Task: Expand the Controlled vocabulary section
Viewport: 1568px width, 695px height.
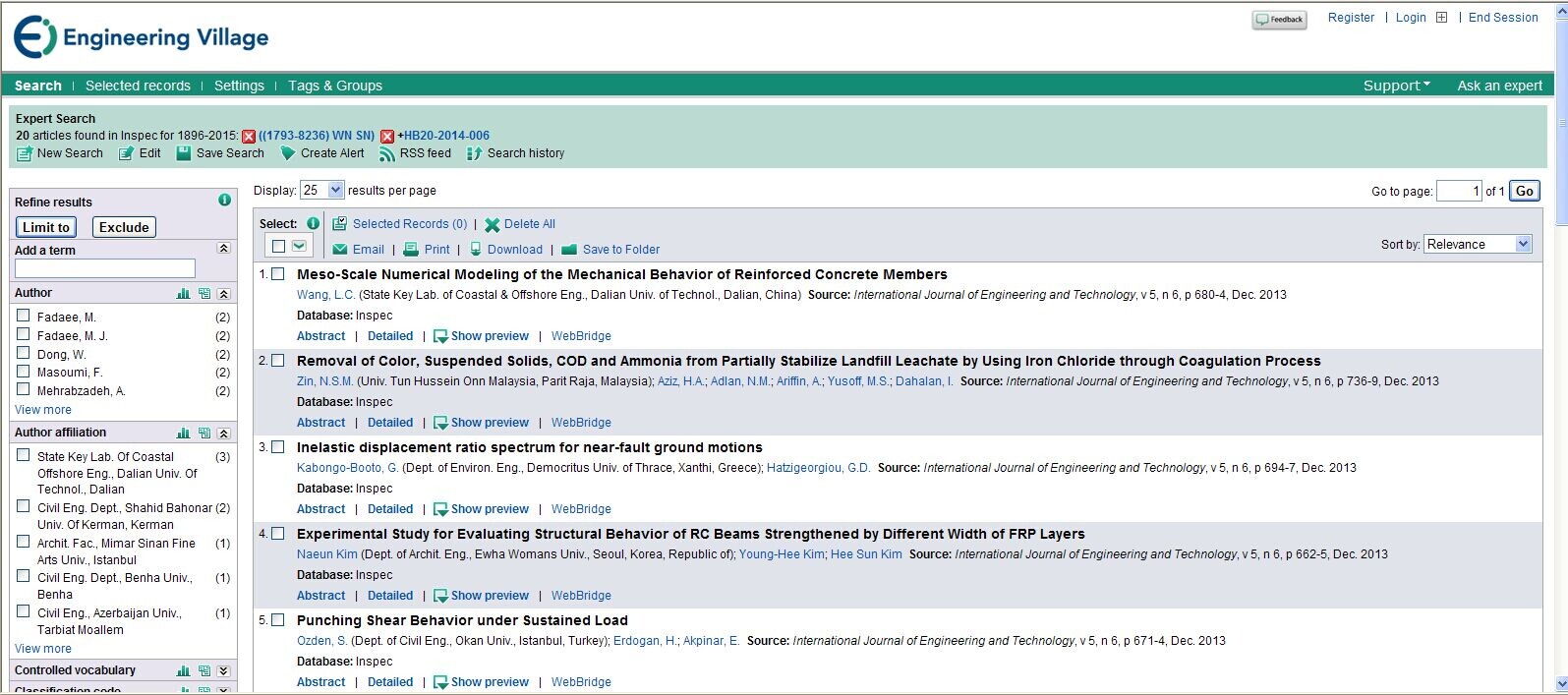Action: (x=223, y=670)
